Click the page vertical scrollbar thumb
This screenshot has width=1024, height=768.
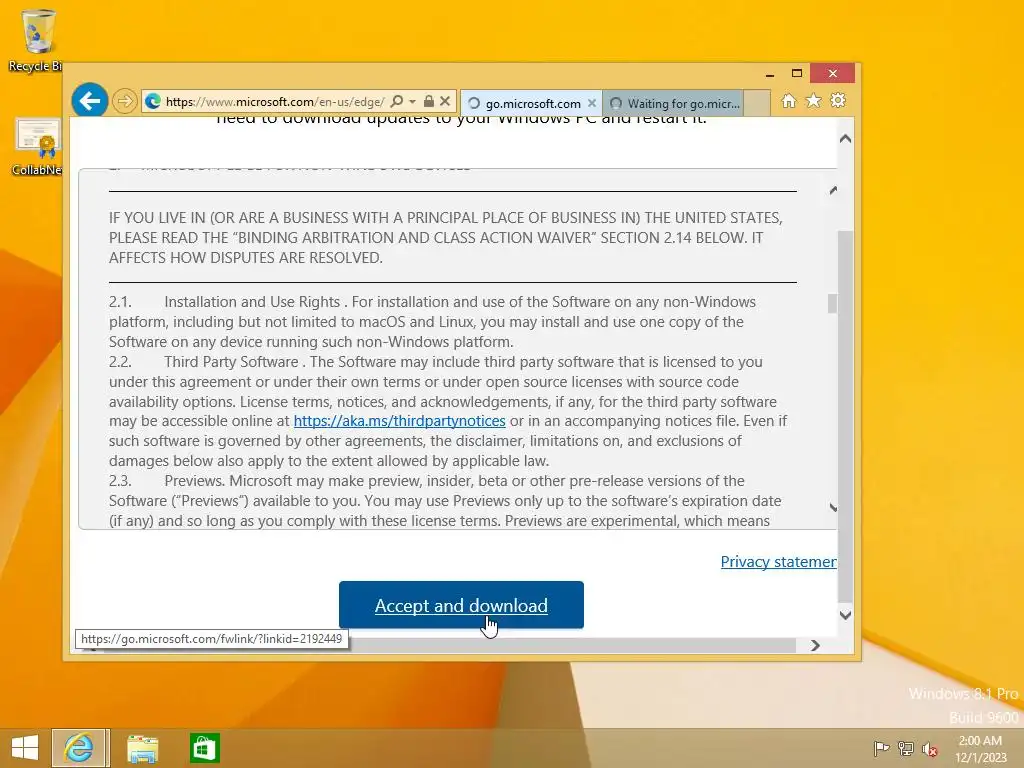pos(845,416)
